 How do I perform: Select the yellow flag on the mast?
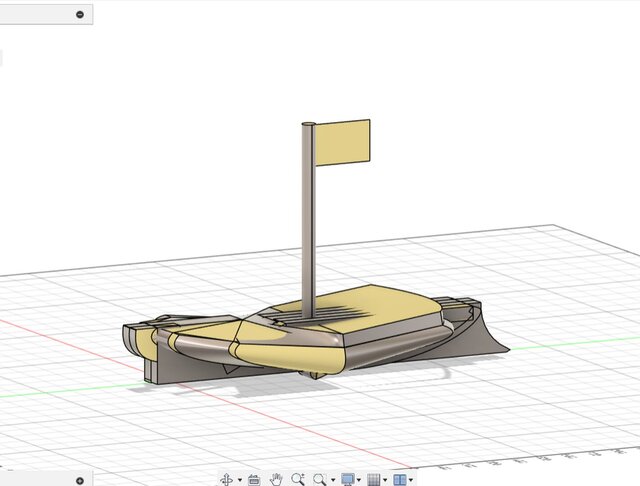pos(343,141)
